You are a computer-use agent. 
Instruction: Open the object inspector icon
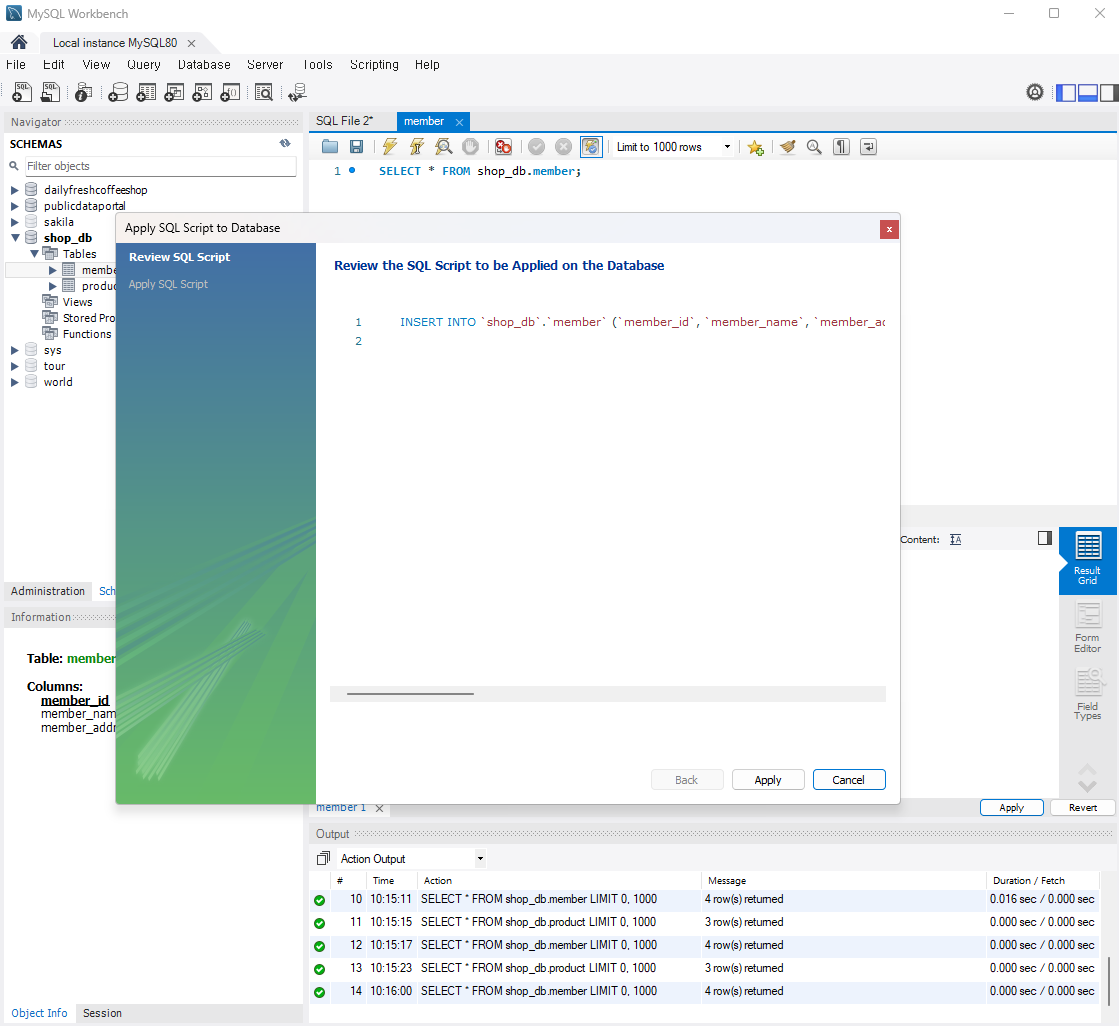[x=83, y=92]
